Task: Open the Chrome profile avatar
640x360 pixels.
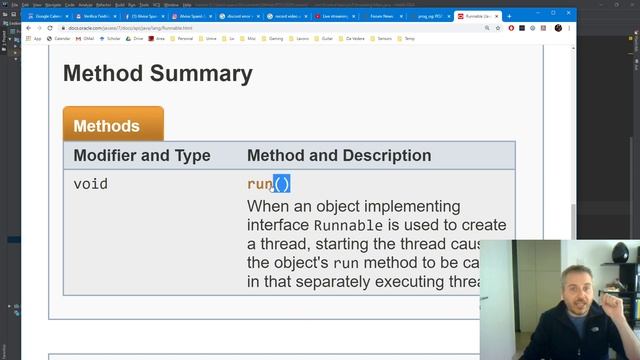Action: (558, 28)
